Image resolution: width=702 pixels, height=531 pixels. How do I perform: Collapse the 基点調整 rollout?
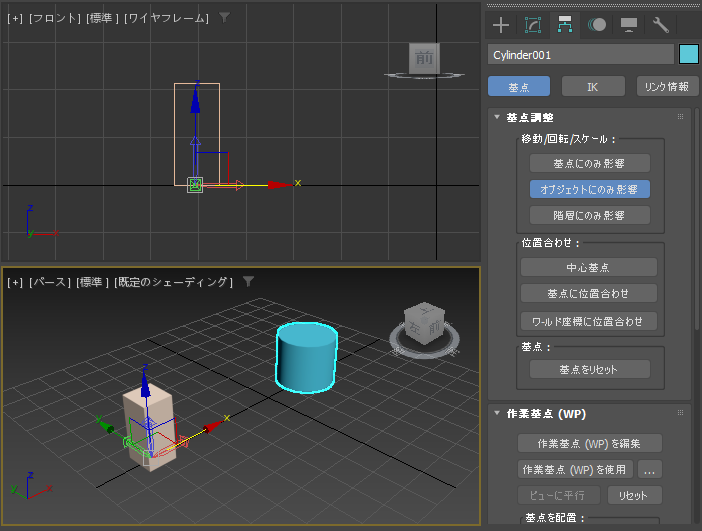[497, 117]
